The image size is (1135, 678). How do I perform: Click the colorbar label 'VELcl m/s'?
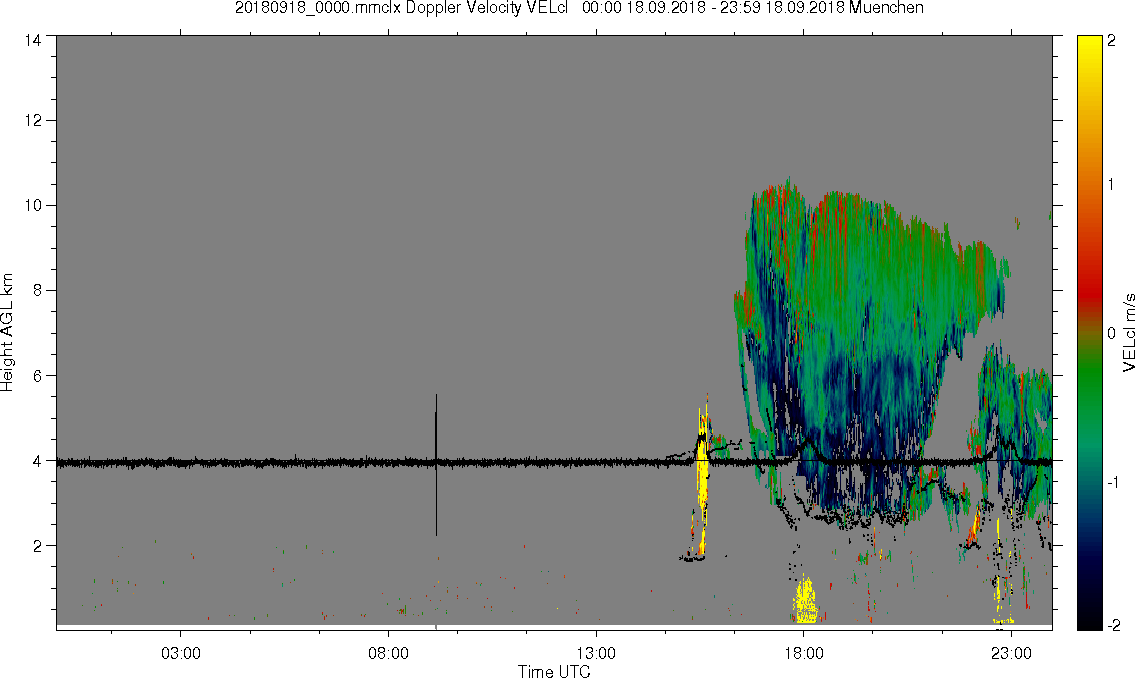tap(1128, 333)
